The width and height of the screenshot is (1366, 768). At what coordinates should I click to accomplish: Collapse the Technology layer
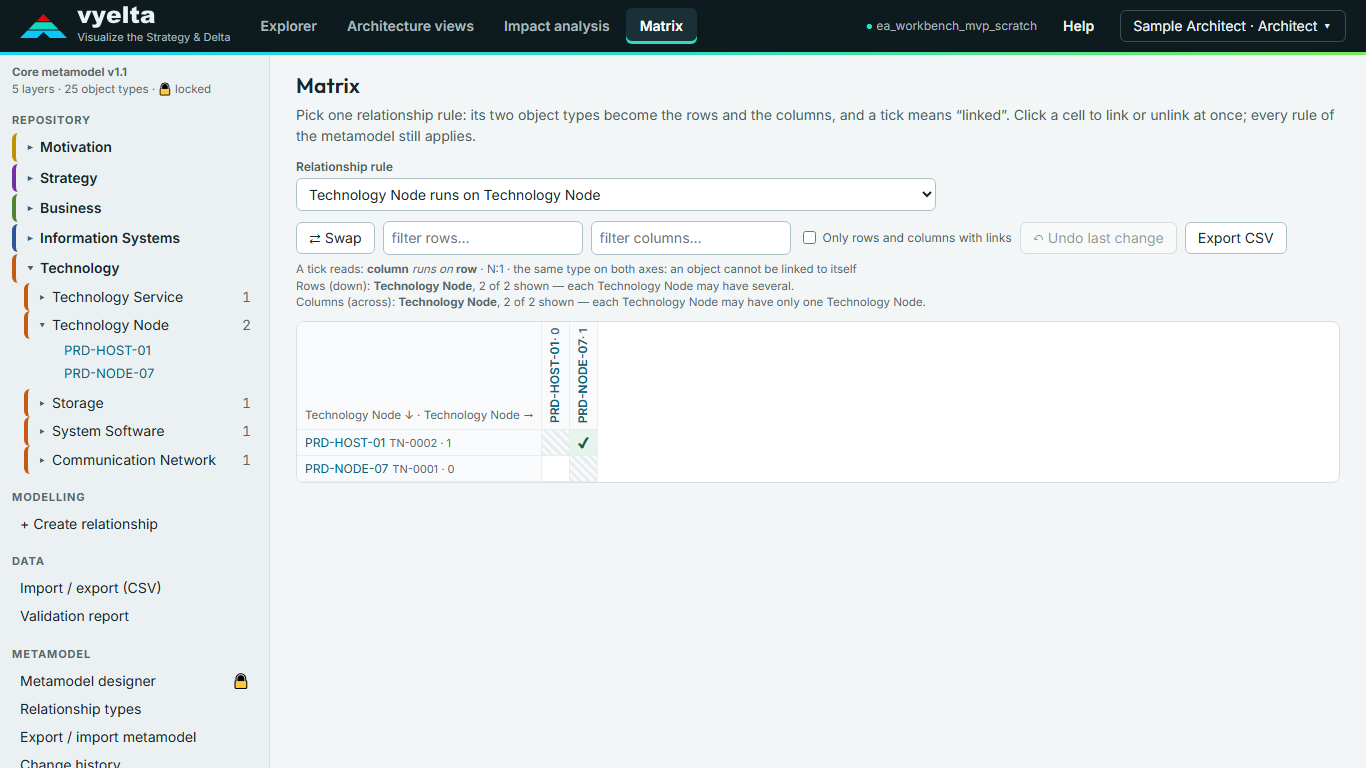coord(30,268)
